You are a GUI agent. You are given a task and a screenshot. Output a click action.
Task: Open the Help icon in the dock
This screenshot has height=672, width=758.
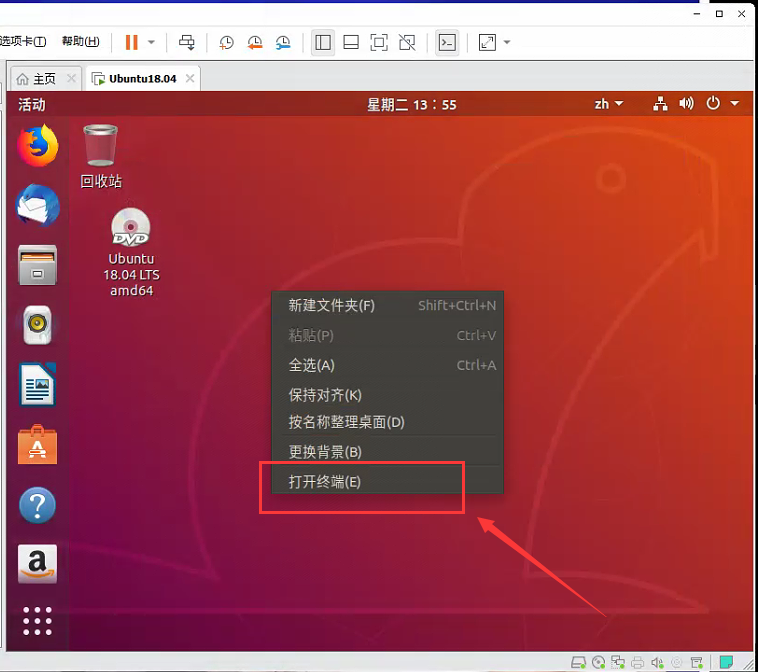click(x=37, y=505)
